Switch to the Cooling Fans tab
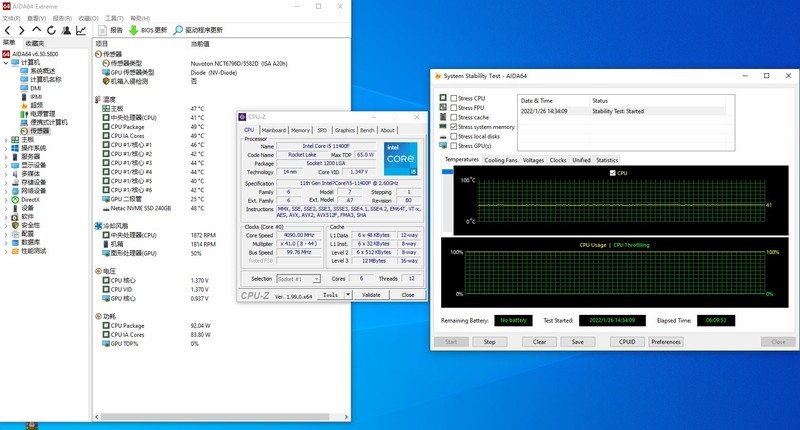800x430 pixels. 500,160
